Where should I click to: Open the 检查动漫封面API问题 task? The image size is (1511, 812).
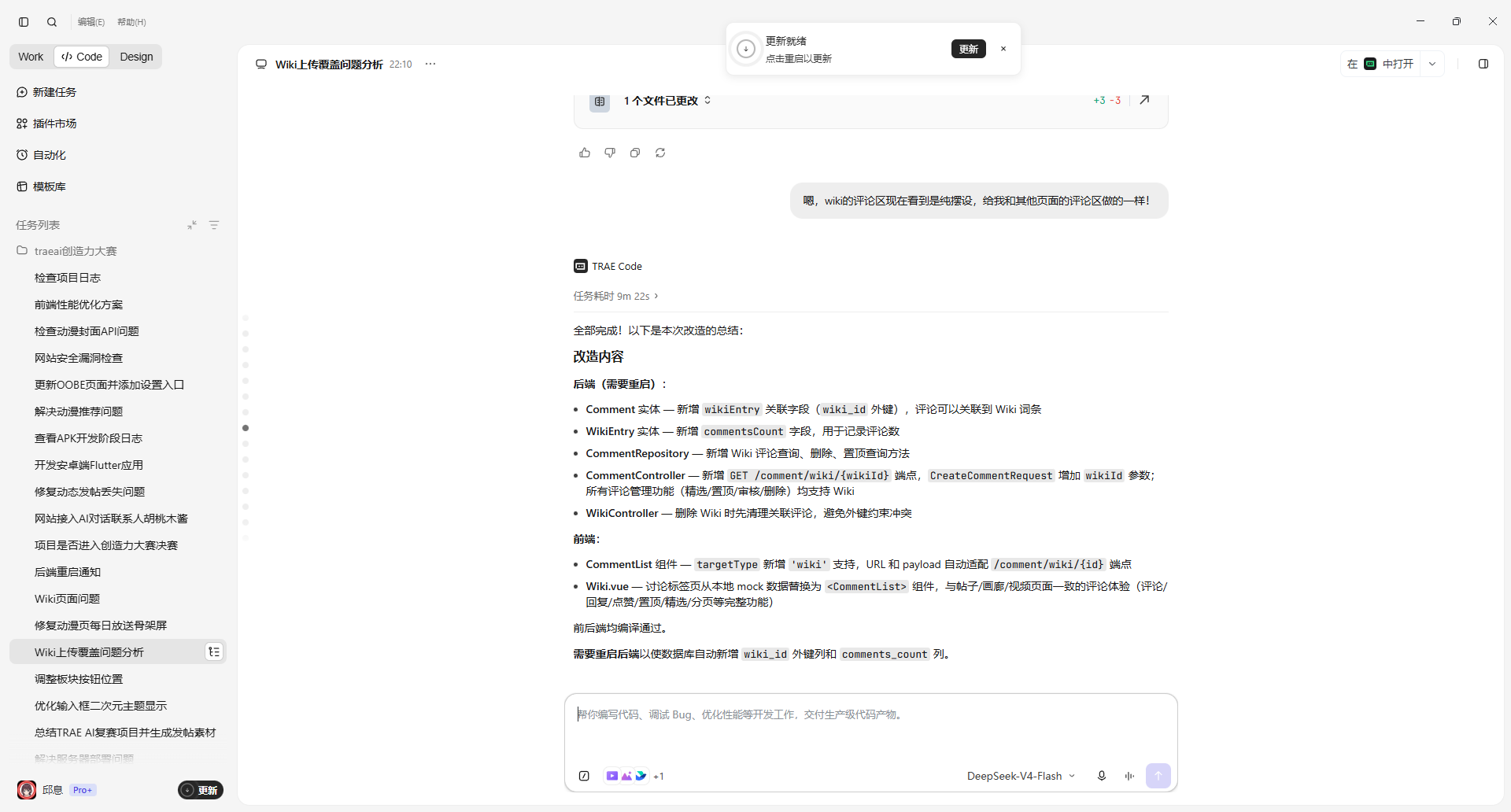point(118,331)
